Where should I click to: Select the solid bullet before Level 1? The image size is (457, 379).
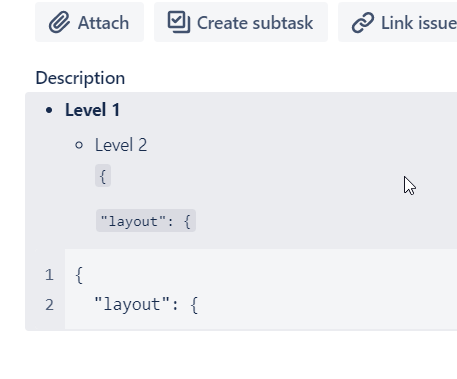49,110
